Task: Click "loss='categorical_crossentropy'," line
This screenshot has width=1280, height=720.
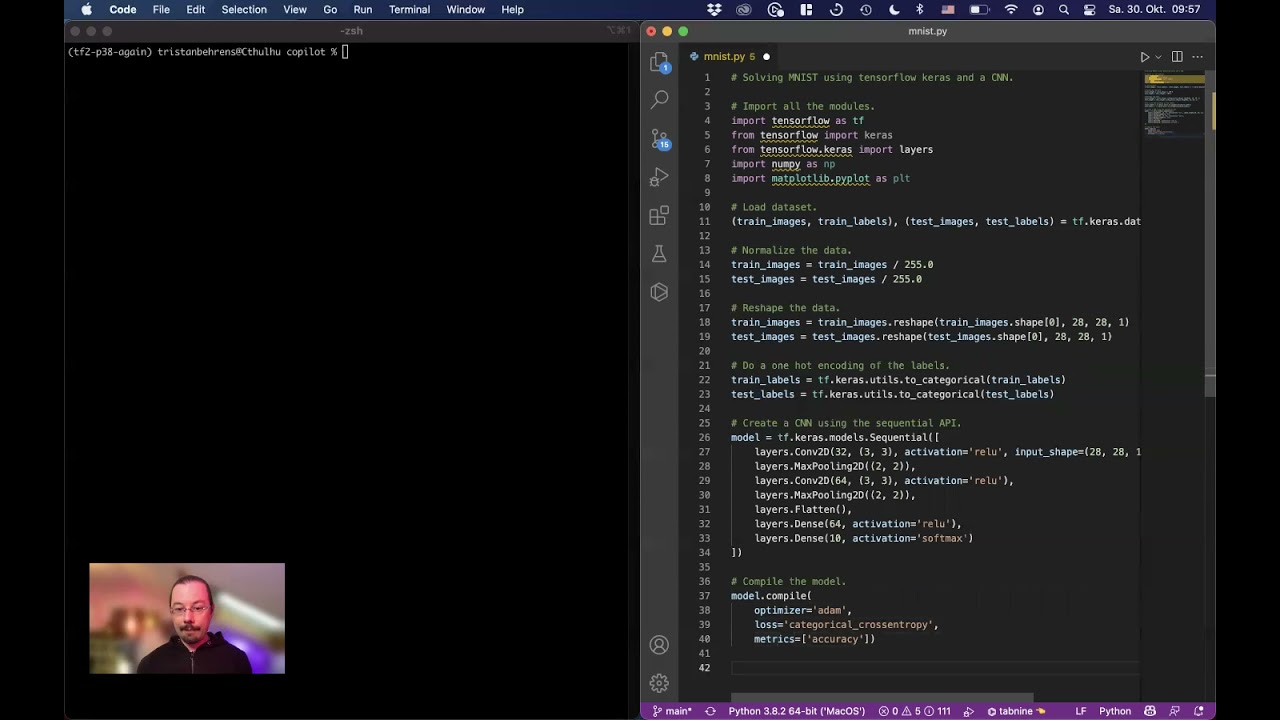Action: coord(846,625)
